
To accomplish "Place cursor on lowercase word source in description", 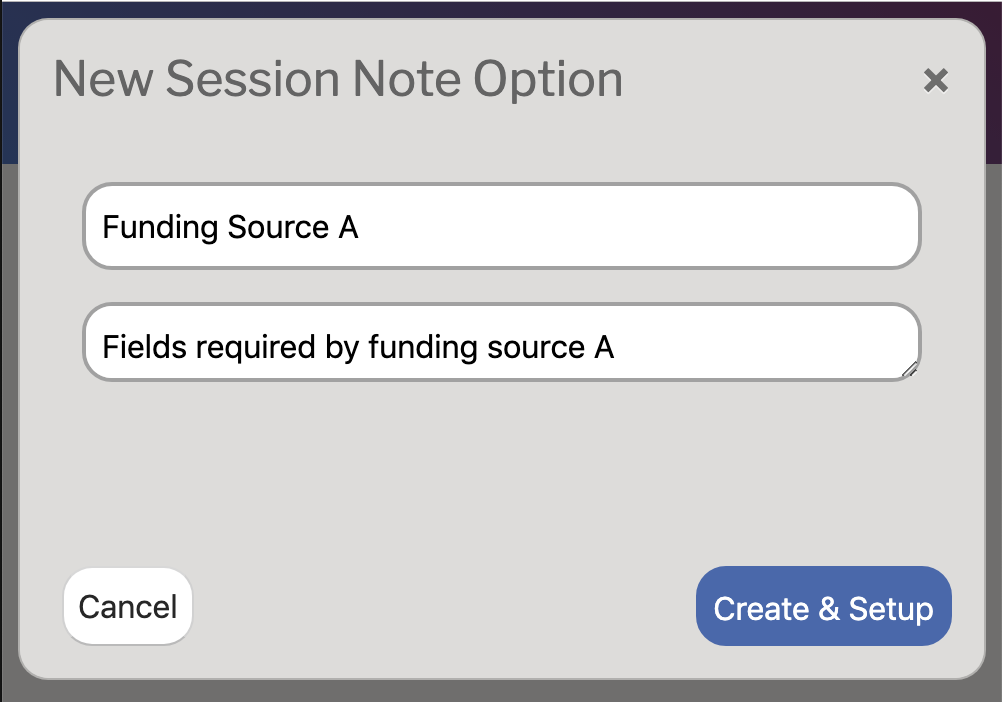I will (536, 349).
